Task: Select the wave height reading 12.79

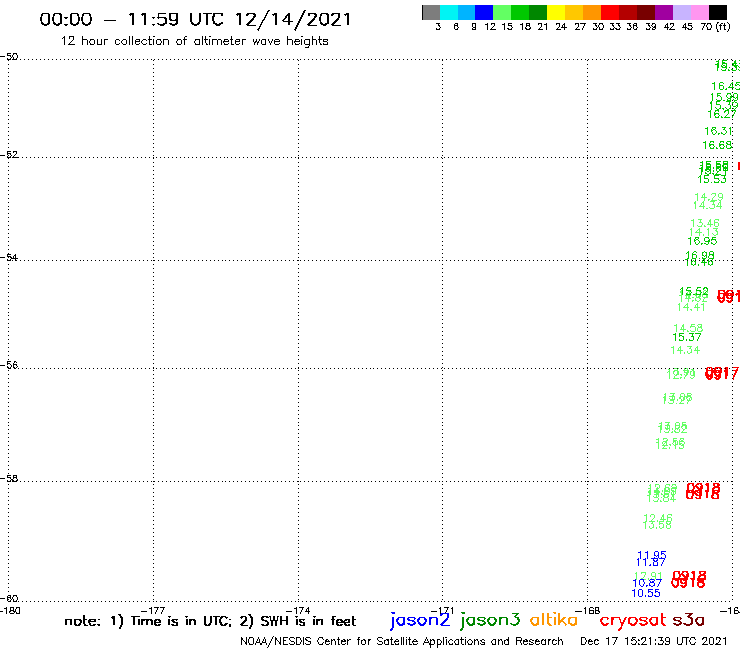Action: pyautogui.click(x=681, y=374)
